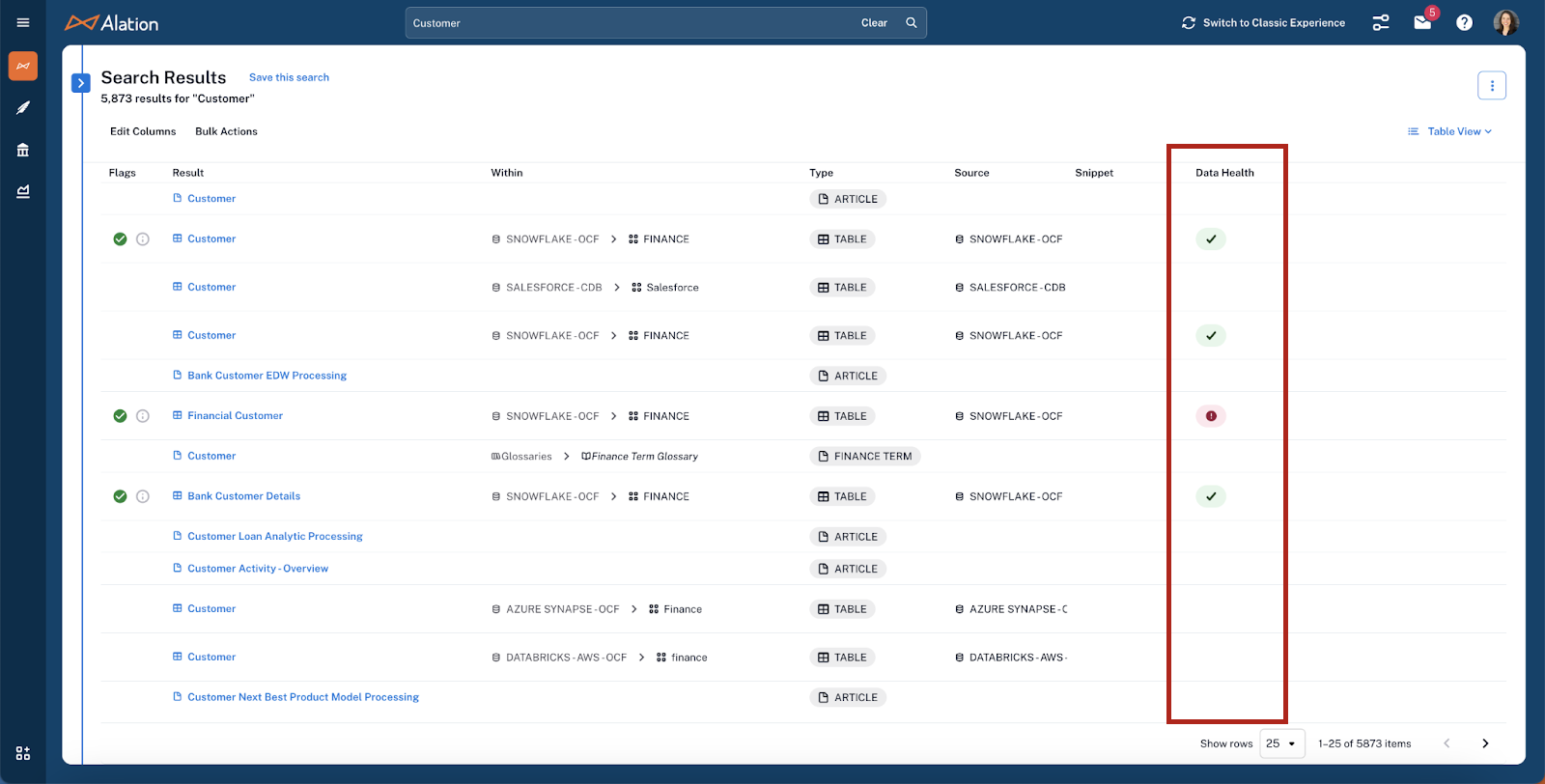The height and width of the screenshot is (784, 1545).
Task: Click the Alation logo
Action: point(111,23)
